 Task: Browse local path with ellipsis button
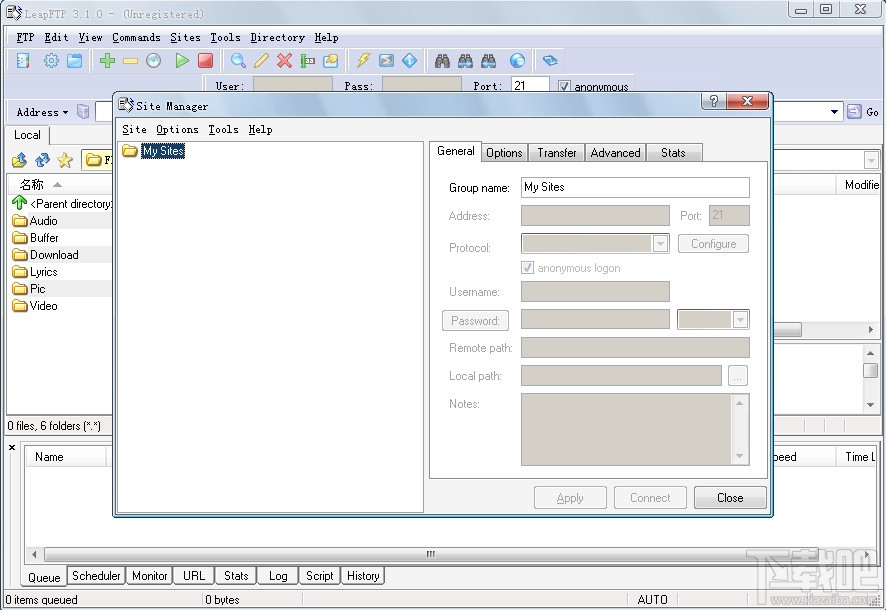737,376
